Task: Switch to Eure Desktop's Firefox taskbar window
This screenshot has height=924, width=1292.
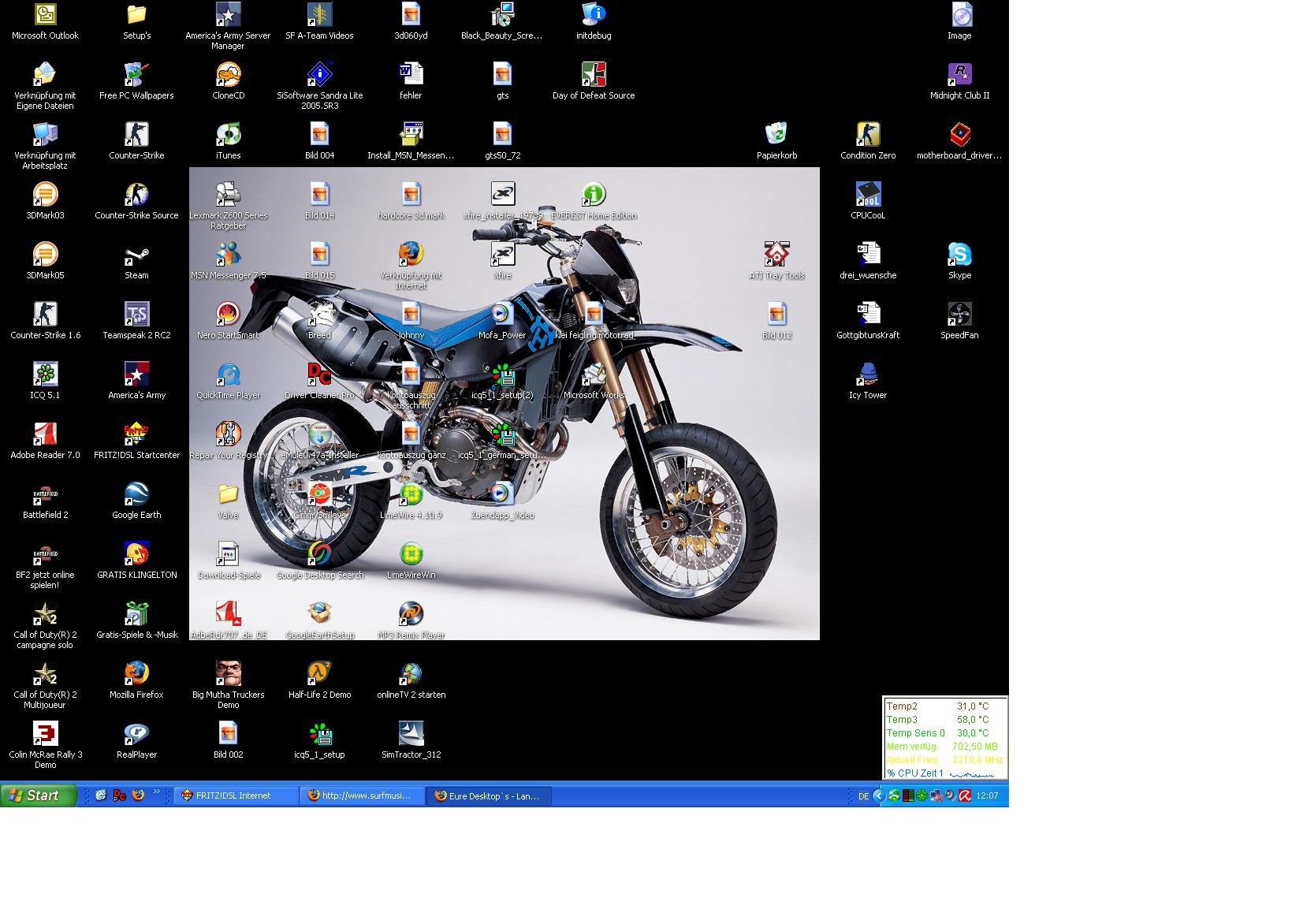Action: click(x=488, y=795)
